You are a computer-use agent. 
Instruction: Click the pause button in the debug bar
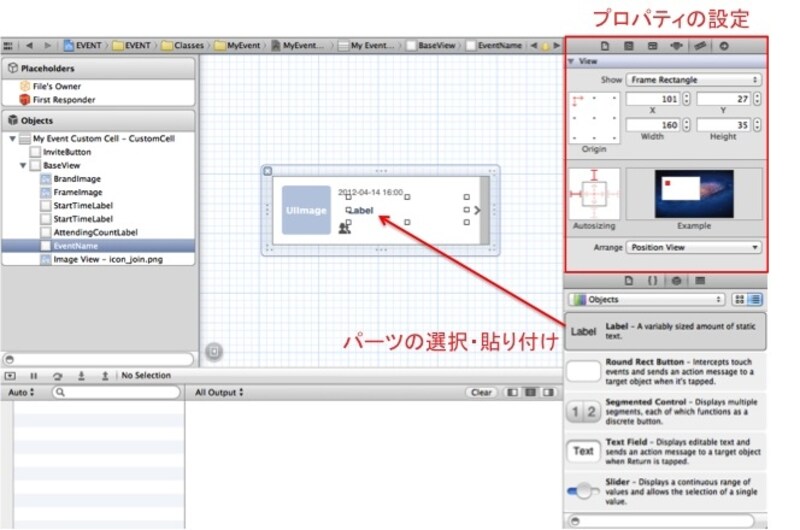coord(33,376)
